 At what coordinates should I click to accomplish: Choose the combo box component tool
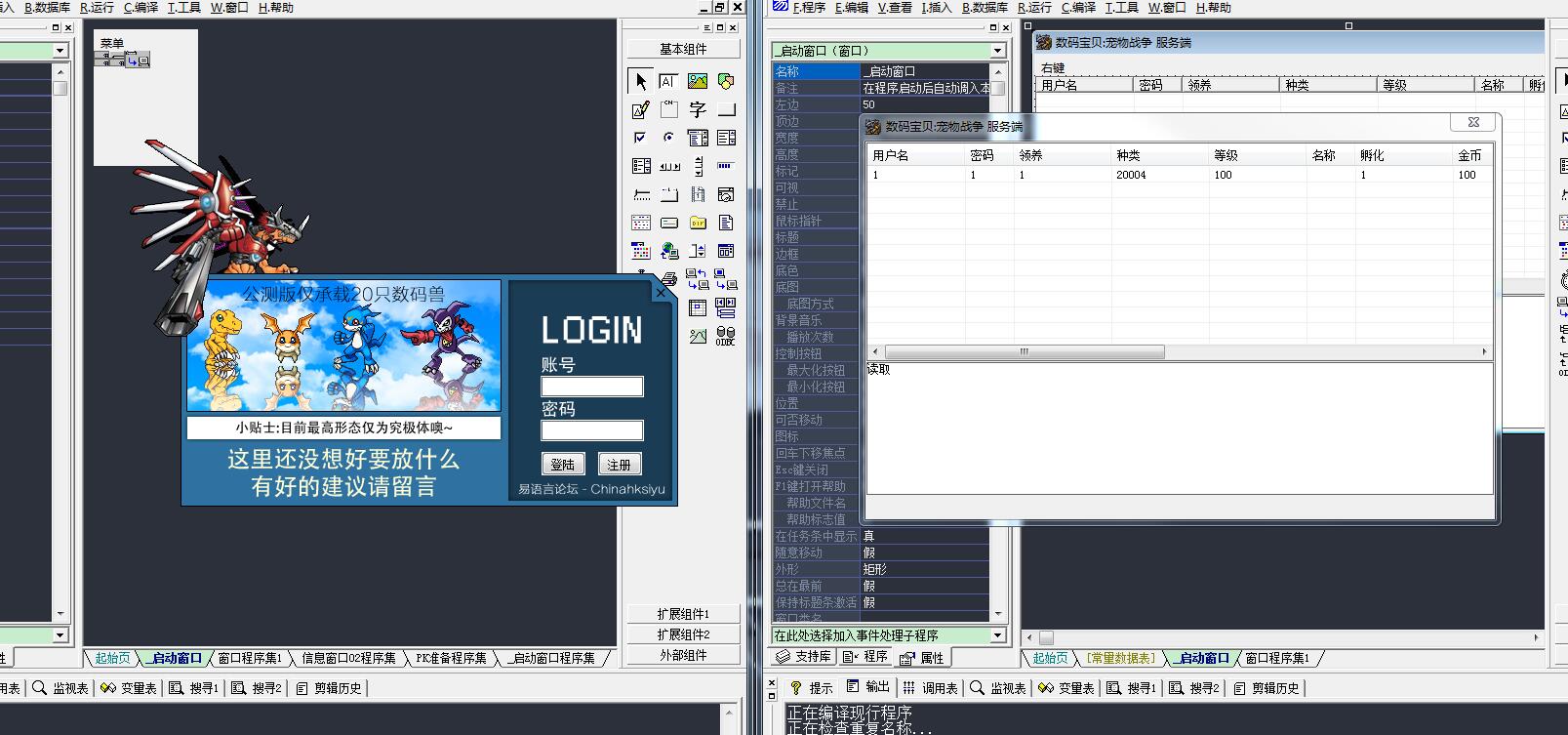(x=698, y=138)
